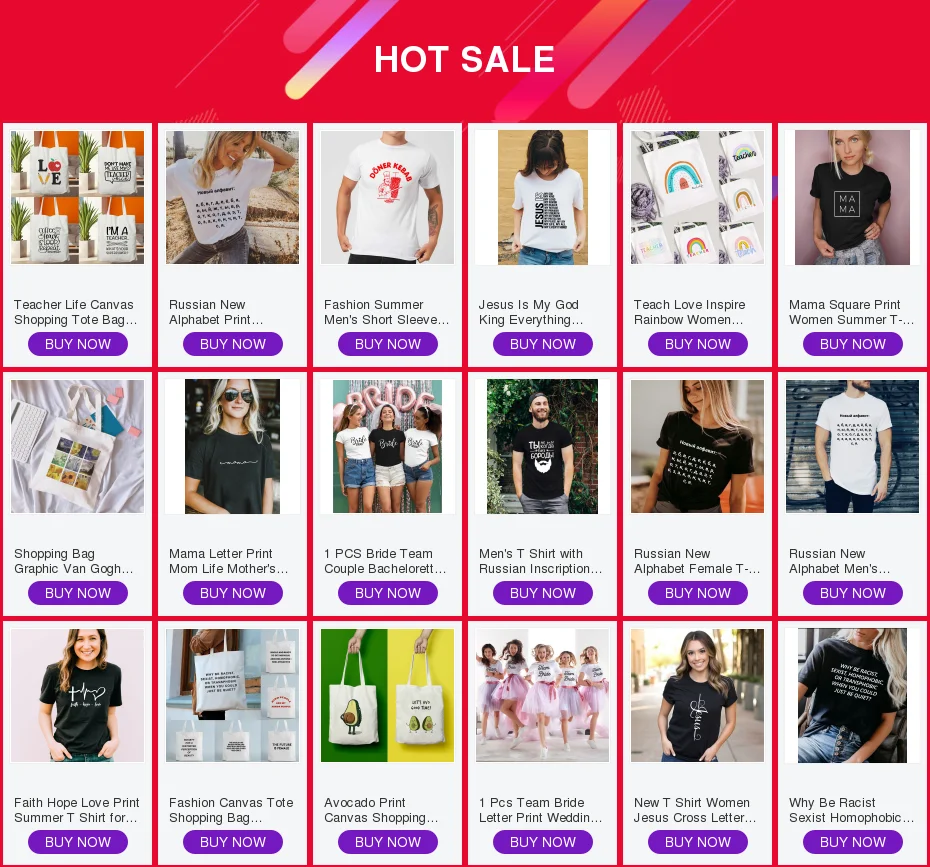The height and width of the screenshot is (867, 930).
Task: Open the Fashion Canvas Tote Shopping Bag picture
Action: (x=232, y=696)
